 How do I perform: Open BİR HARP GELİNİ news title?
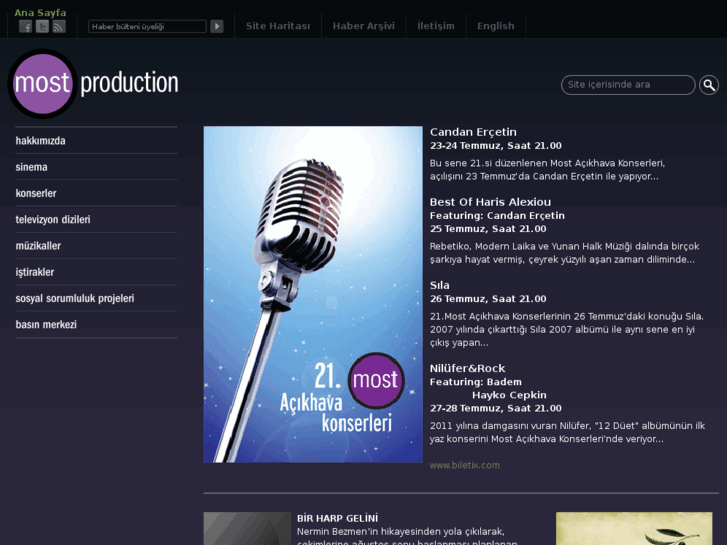338,518
